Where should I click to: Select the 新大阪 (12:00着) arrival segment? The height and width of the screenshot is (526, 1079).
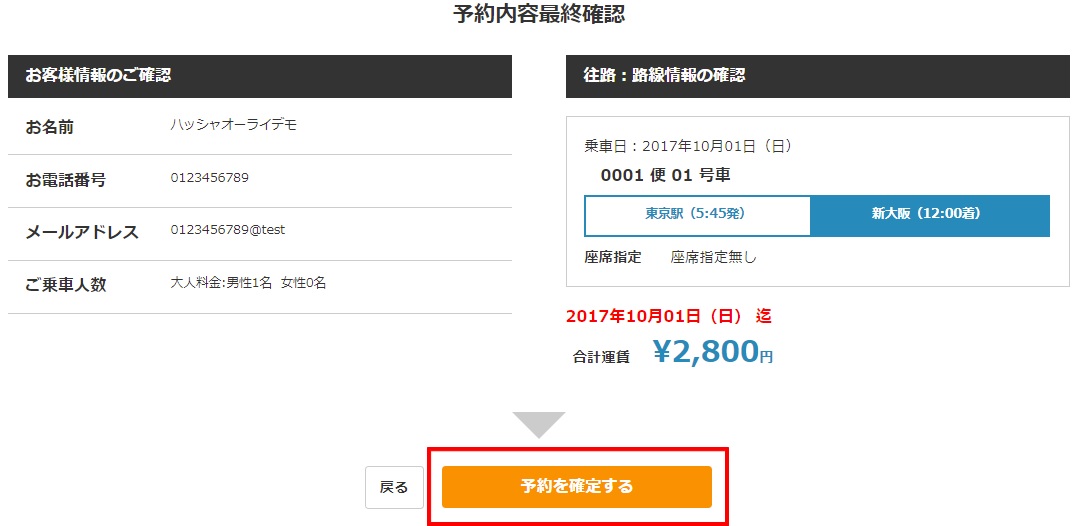929,215
